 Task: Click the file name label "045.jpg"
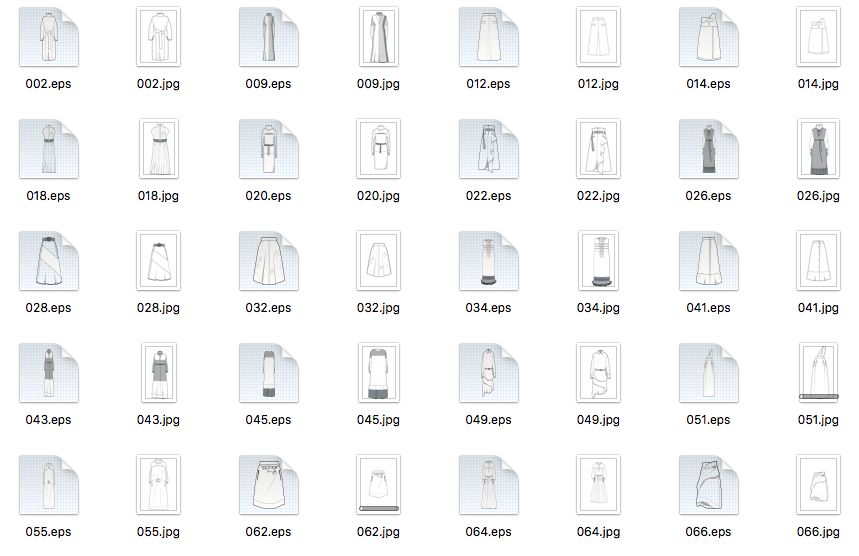click(x=379, y=420)
